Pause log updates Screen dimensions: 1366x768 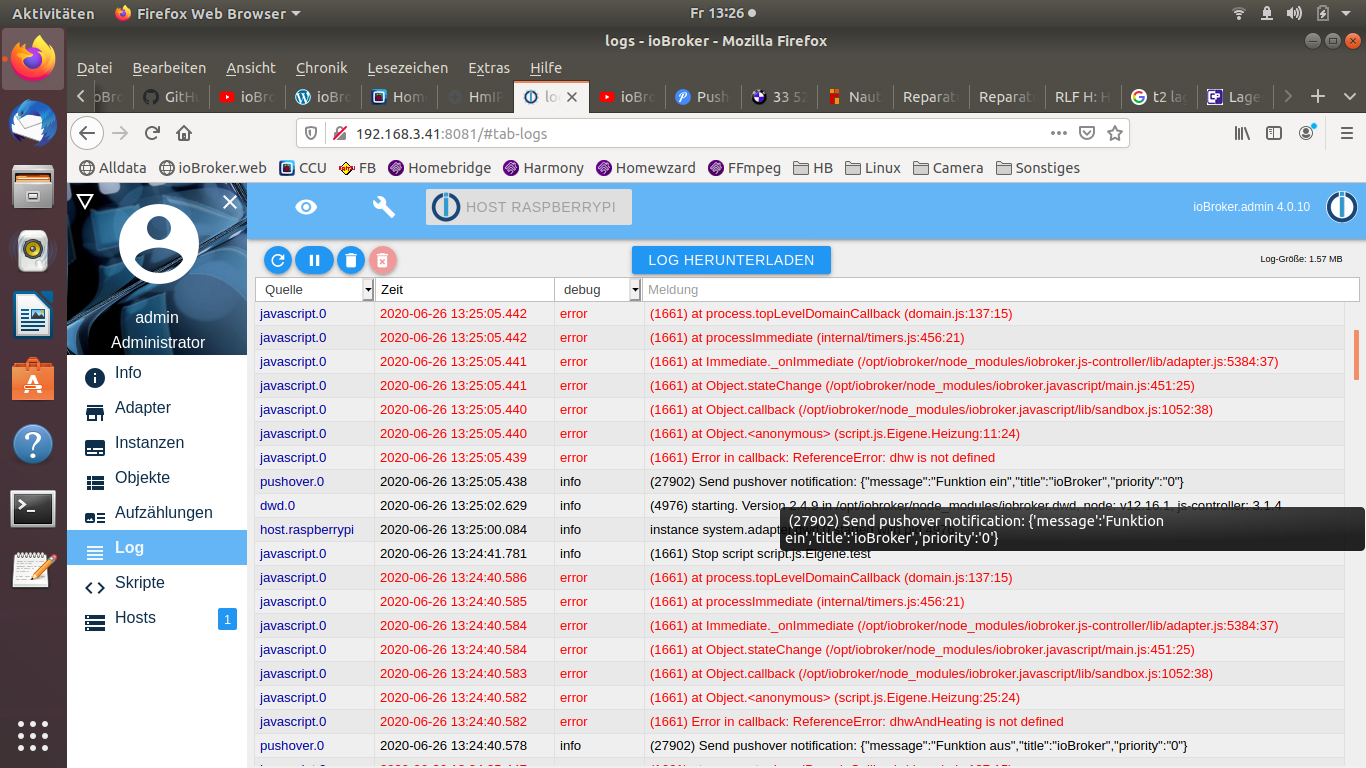coord(314,260)
